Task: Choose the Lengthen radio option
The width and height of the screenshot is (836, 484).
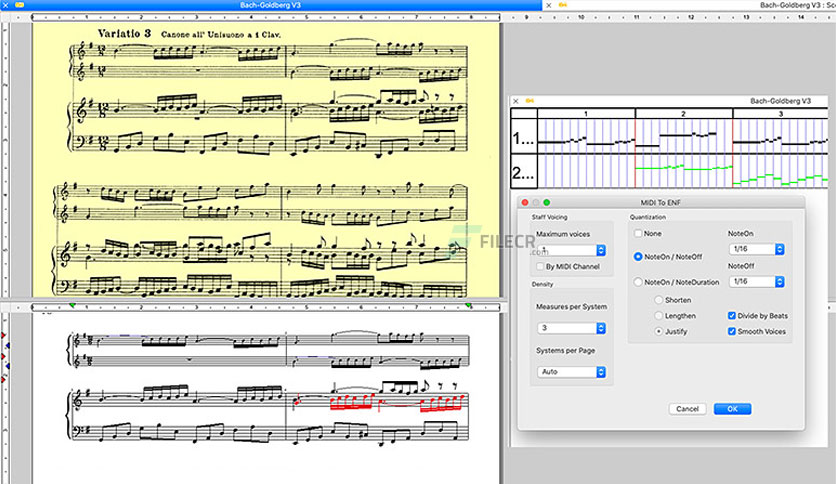Action: tap(658, 316)
